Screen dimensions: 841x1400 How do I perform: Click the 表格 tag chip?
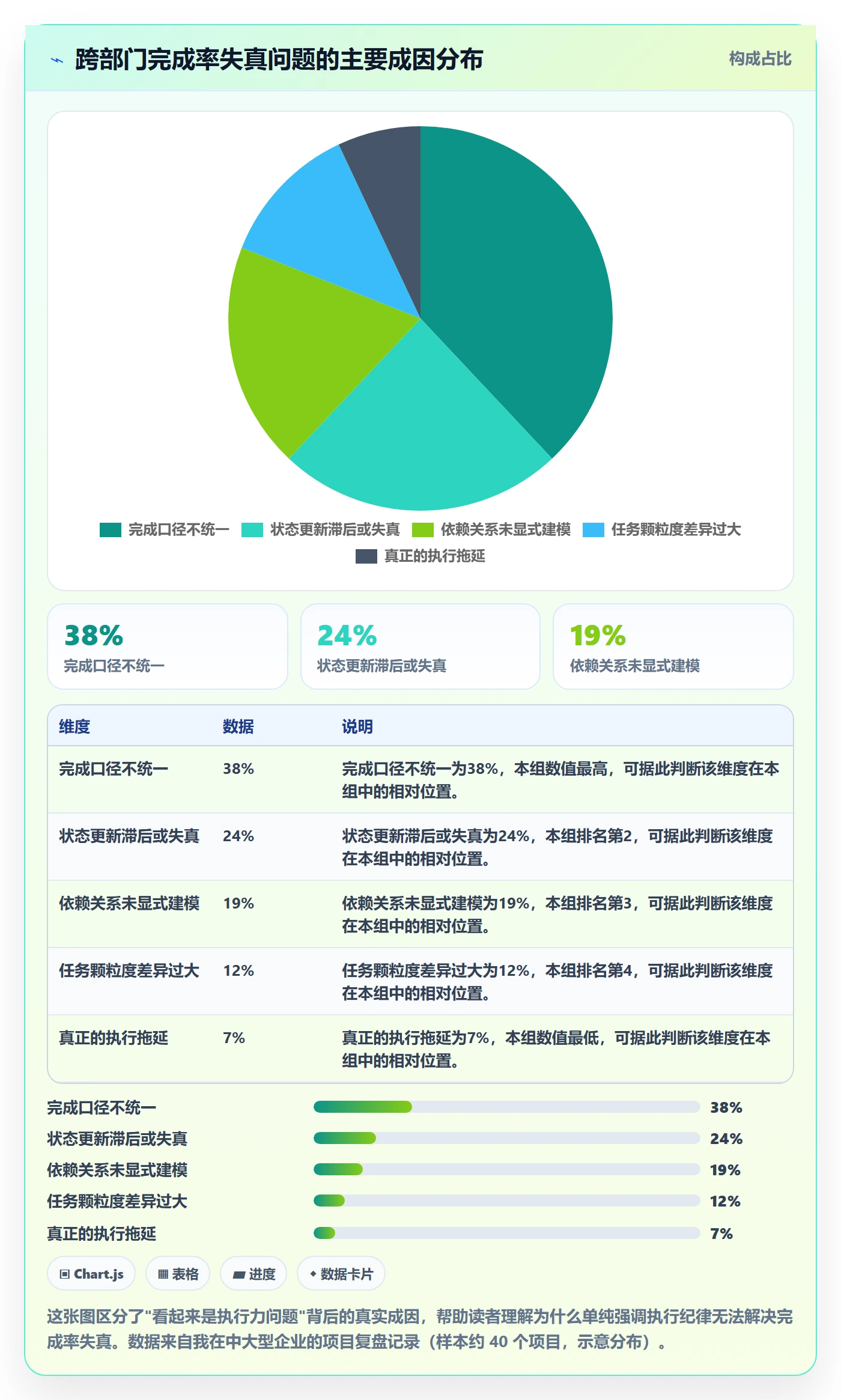coord(178,1273)
